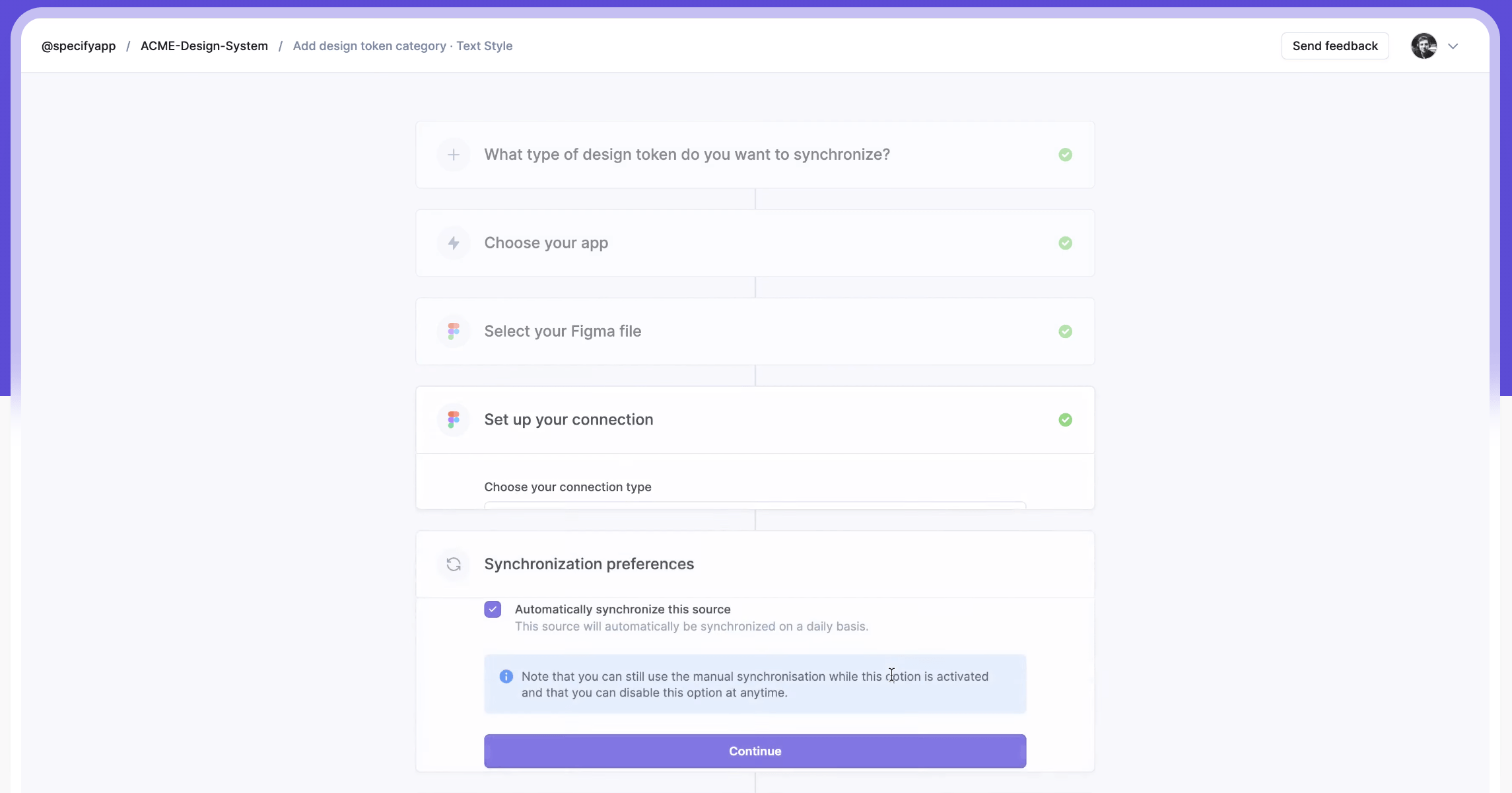Click the blue info icon in the note box
This screenshot has width=1512, height=793.
(x=506, y=676)
